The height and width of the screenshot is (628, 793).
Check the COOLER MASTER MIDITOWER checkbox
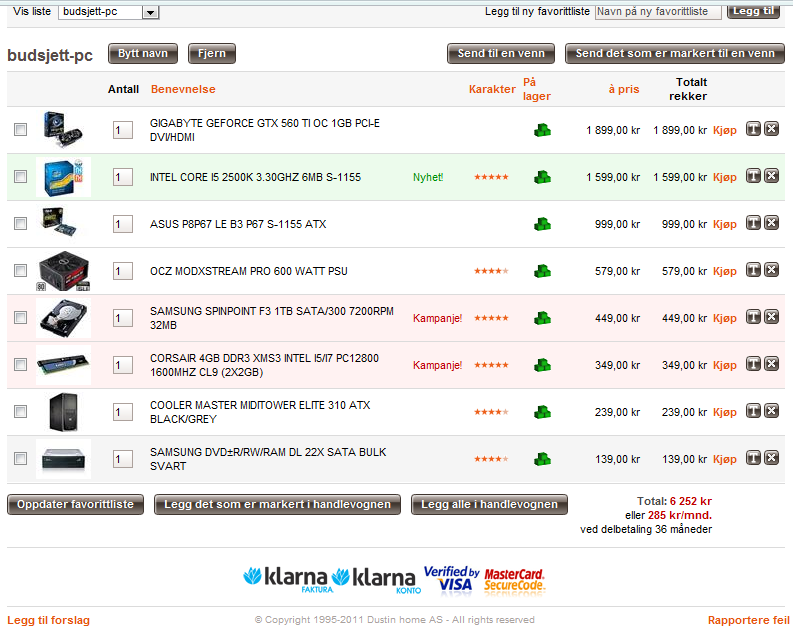(x=20, y=412)
